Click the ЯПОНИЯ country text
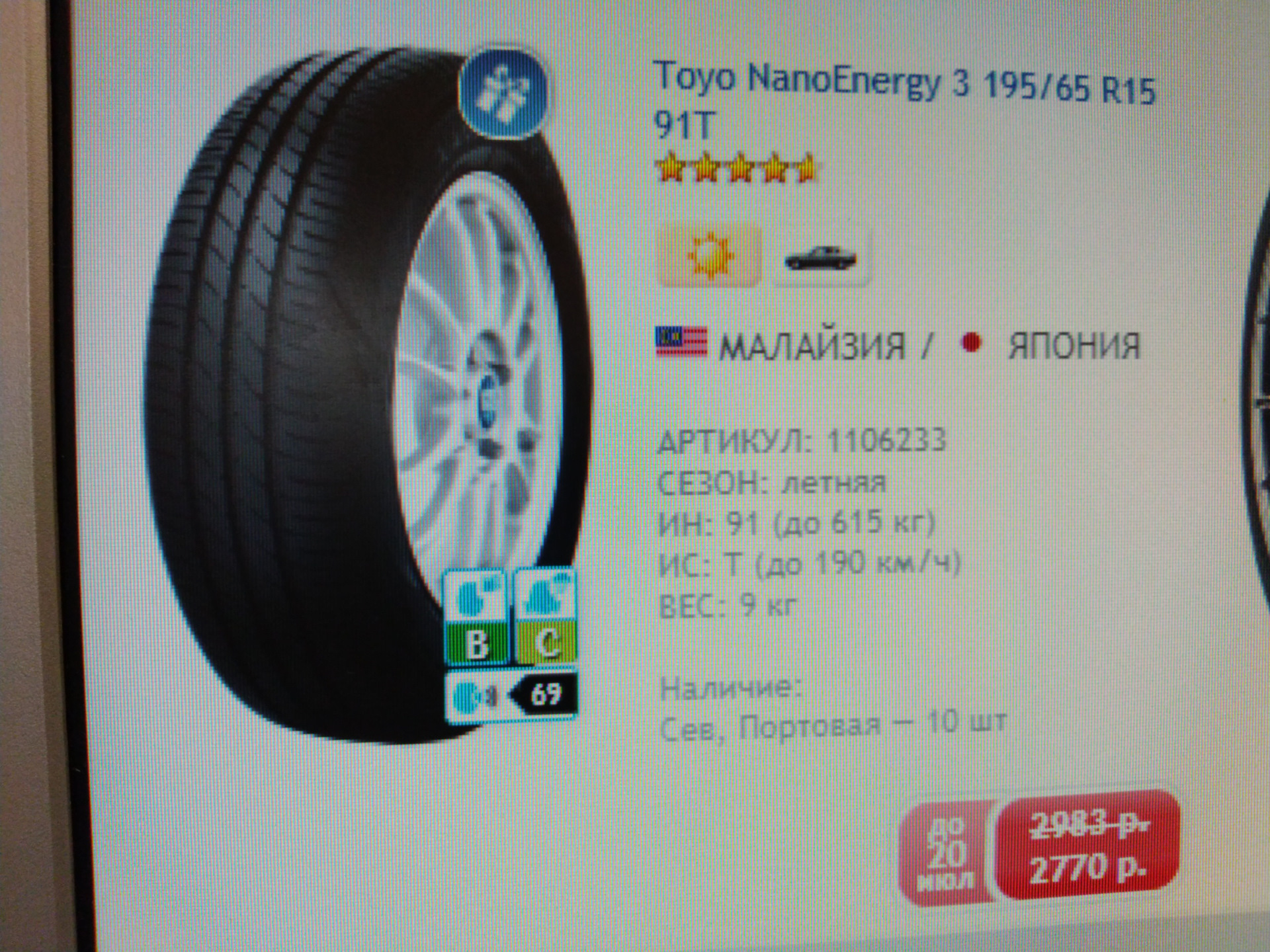 [x=1074, y=346]
